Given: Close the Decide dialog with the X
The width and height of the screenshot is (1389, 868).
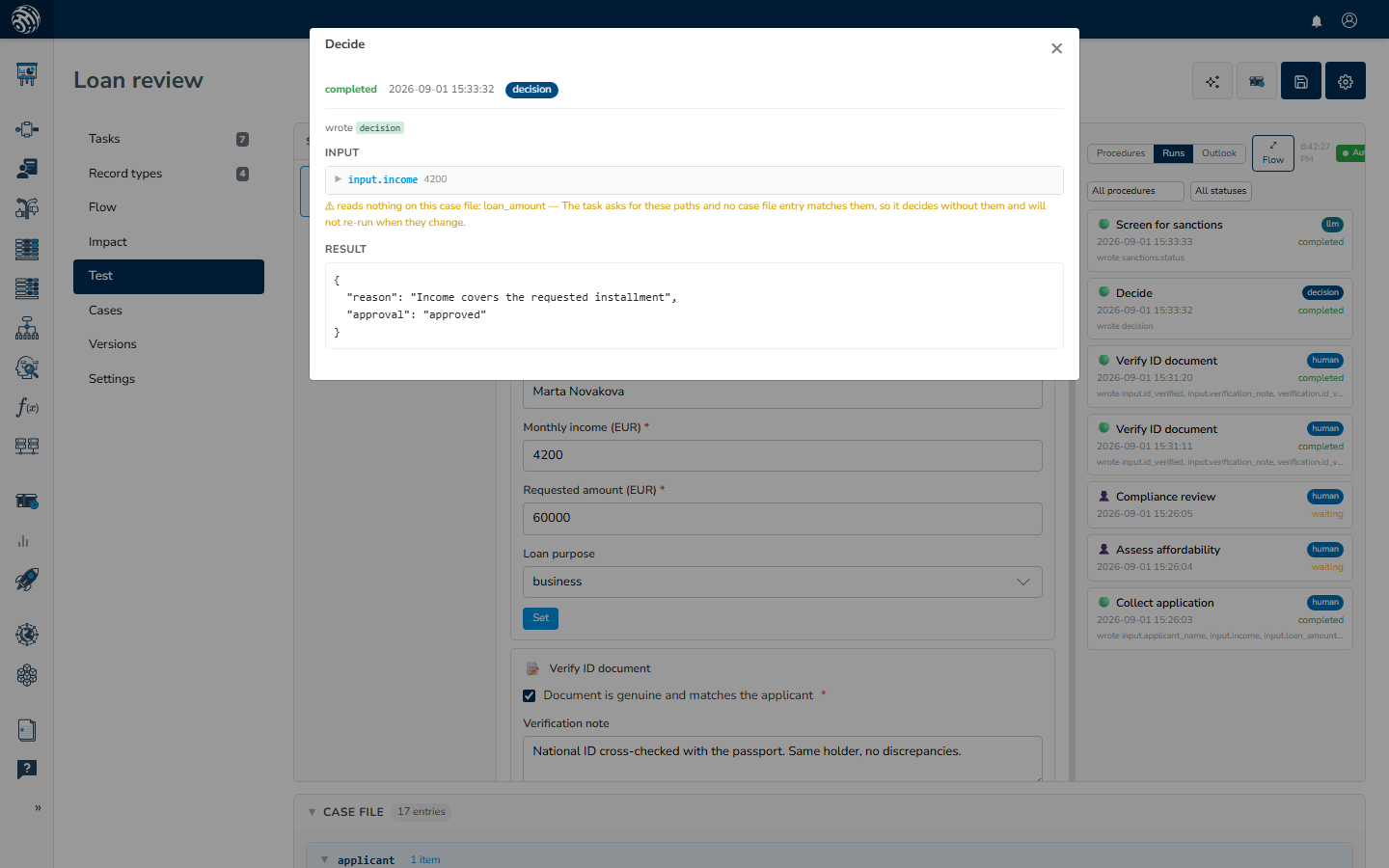Looking at the screenshot, I should click(1056, 48).
